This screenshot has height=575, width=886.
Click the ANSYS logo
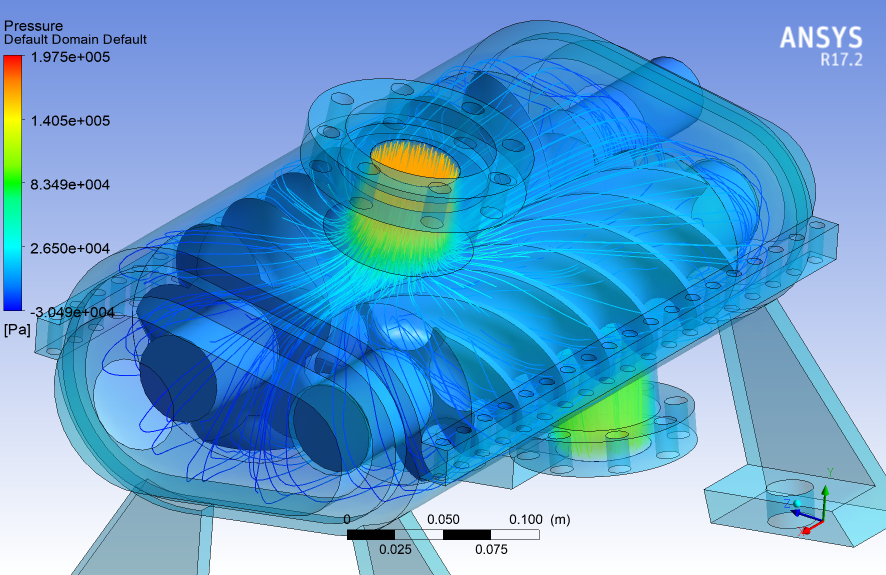(x=820, y=38)
